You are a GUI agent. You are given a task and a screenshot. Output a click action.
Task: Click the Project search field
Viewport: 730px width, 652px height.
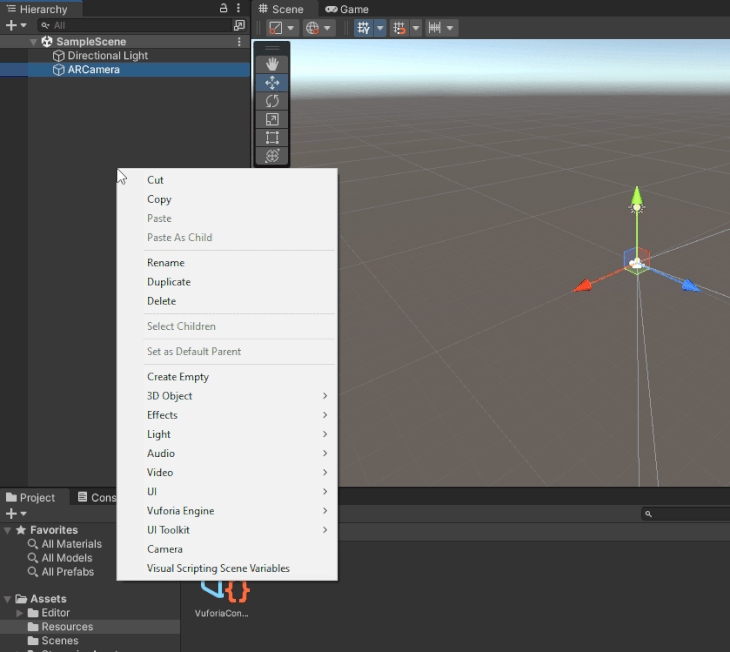[x=685, y=514]
